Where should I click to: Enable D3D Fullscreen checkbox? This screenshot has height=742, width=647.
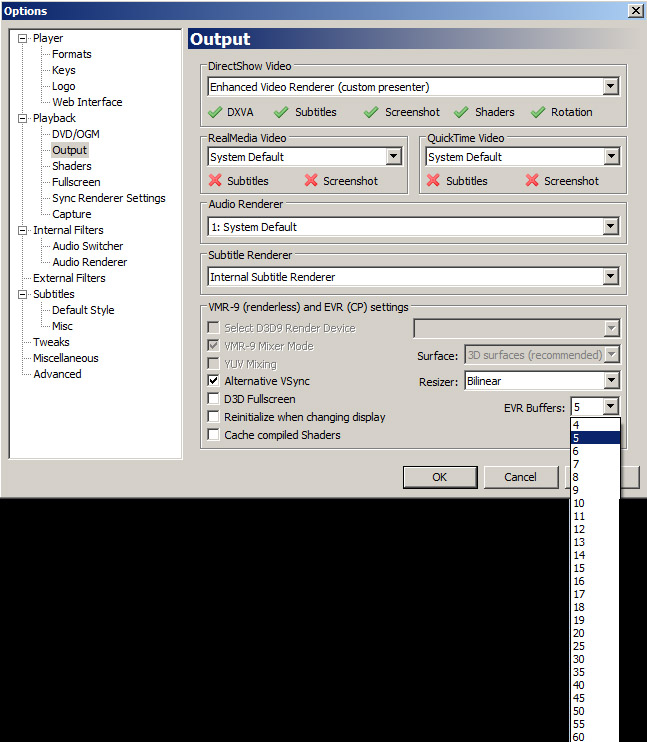click(x=213, y=398)
